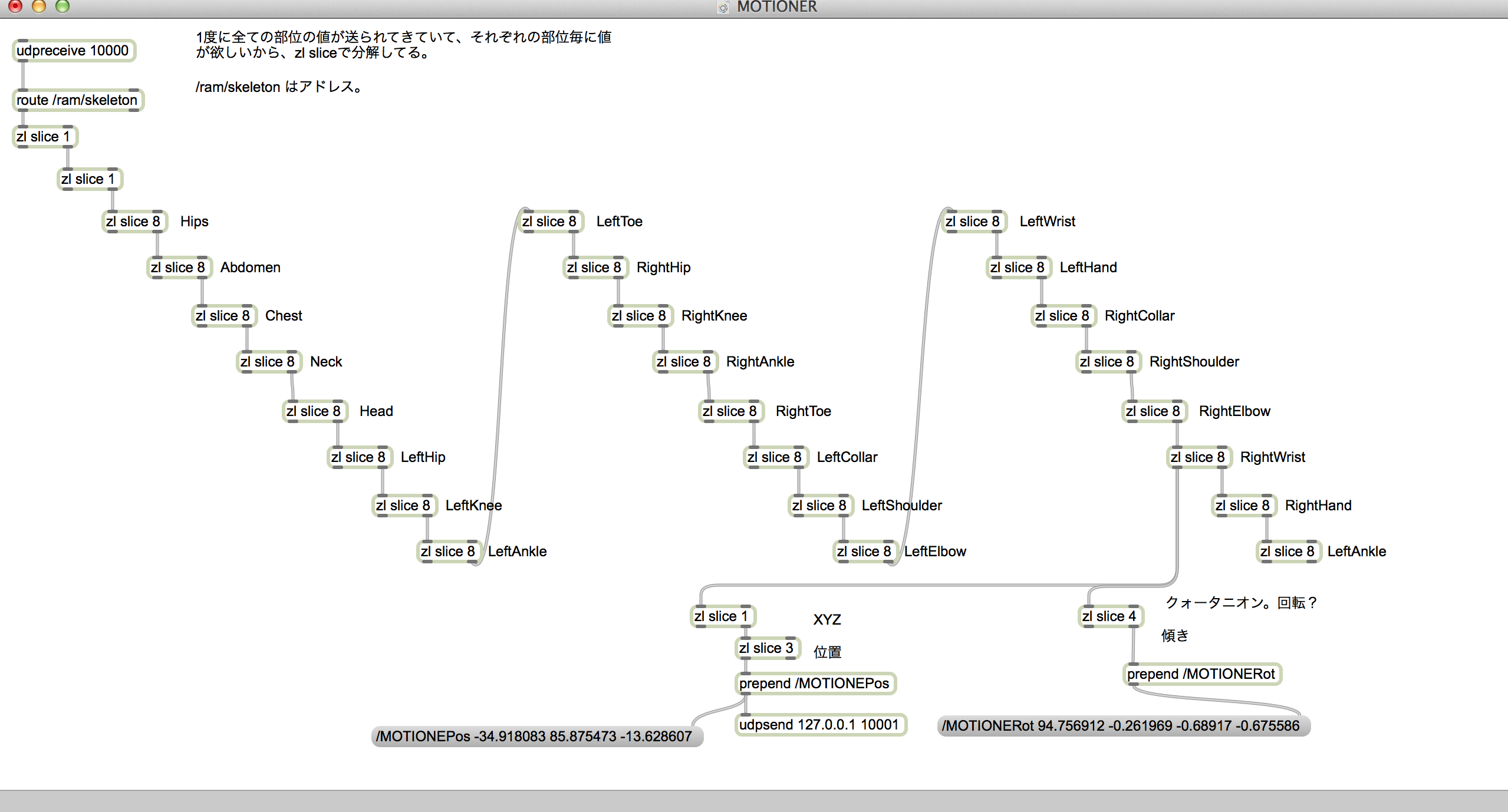Click the green zoom window button

[x=62, y=6]
